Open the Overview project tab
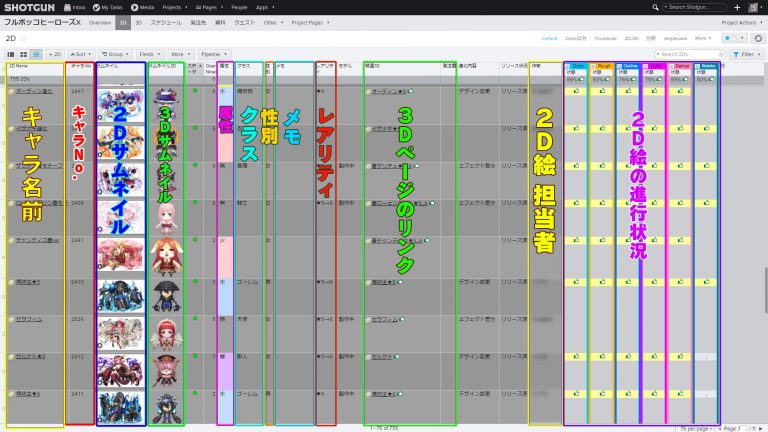Image resolution: width=768 pixels, height=432 pixels. (100, 21)
